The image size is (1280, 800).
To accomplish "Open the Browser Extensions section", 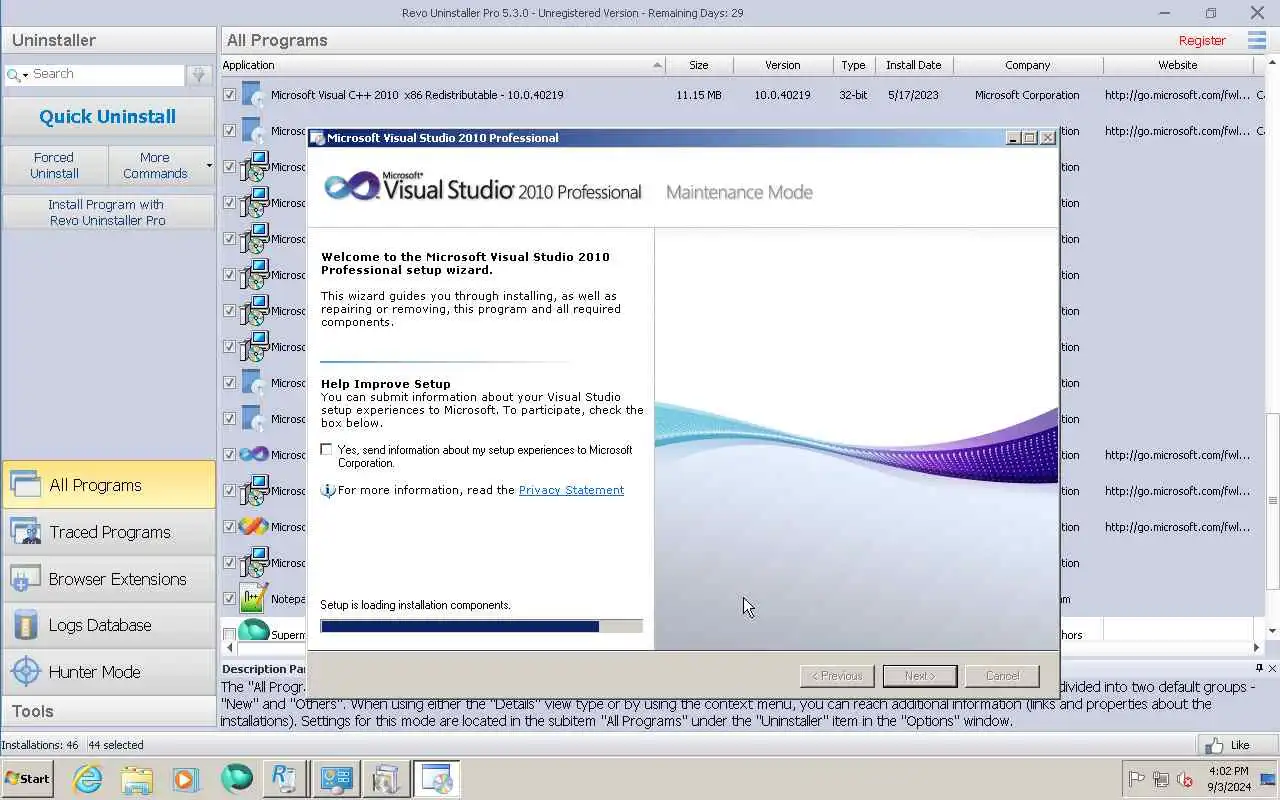I will (x=108, y=579).
